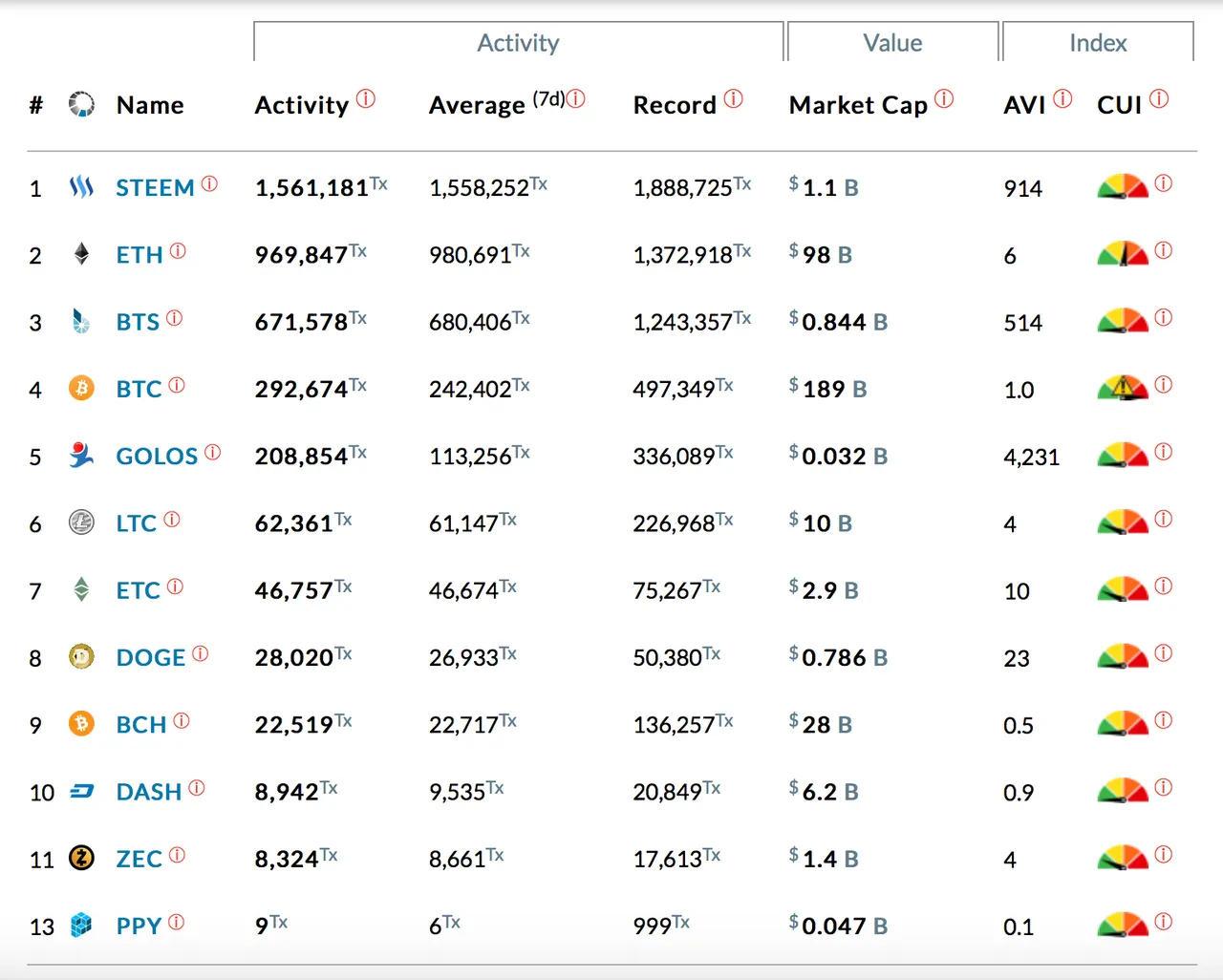The height and width of the screenshot is (980, 1223).
Task: Click BTC market cap $189 B
Action: tap(827, 389)
